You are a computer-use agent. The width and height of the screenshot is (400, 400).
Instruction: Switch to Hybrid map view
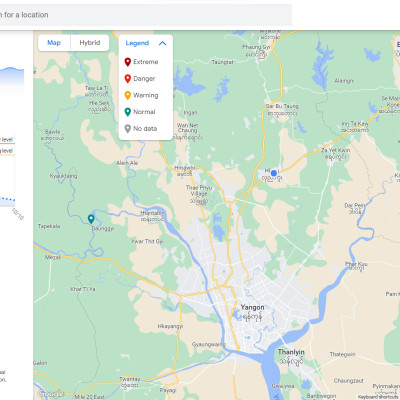coord(90,43)
